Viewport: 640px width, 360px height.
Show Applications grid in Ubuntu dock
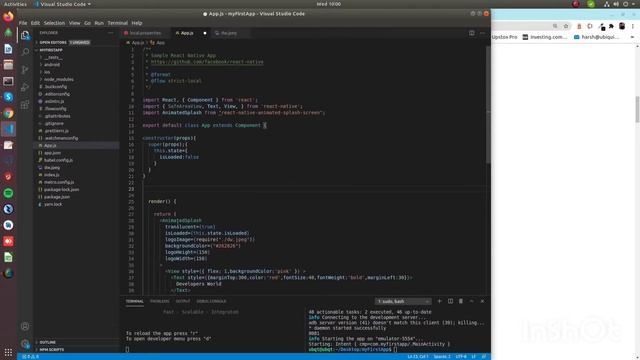(8, 352)
